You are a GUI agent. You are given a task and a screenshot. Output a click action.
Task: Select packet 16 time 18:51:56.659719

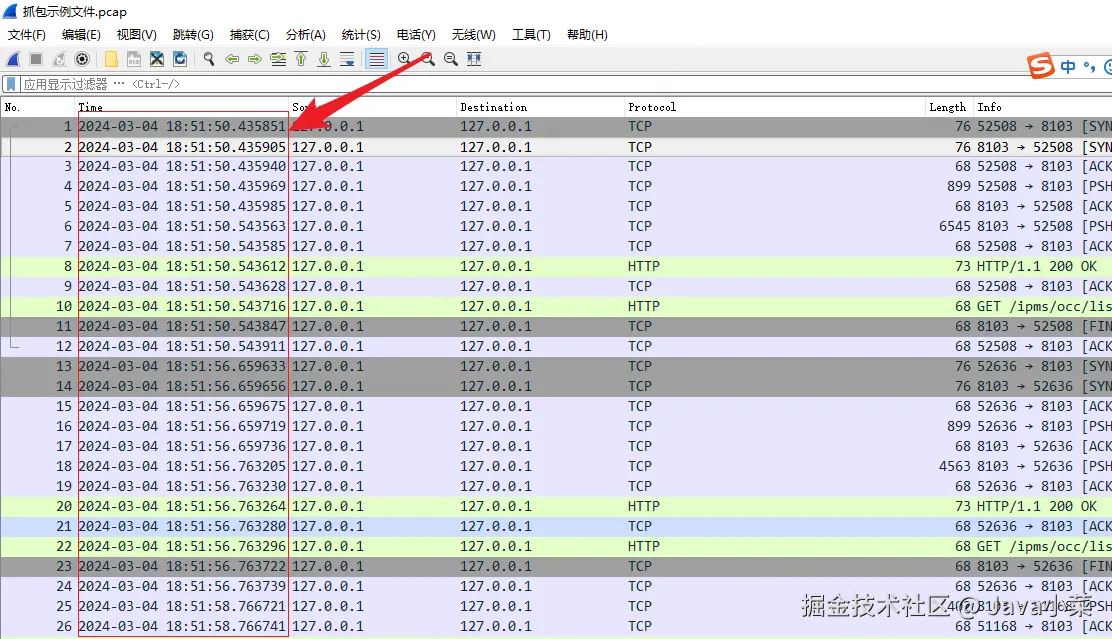tap(182, 426)
